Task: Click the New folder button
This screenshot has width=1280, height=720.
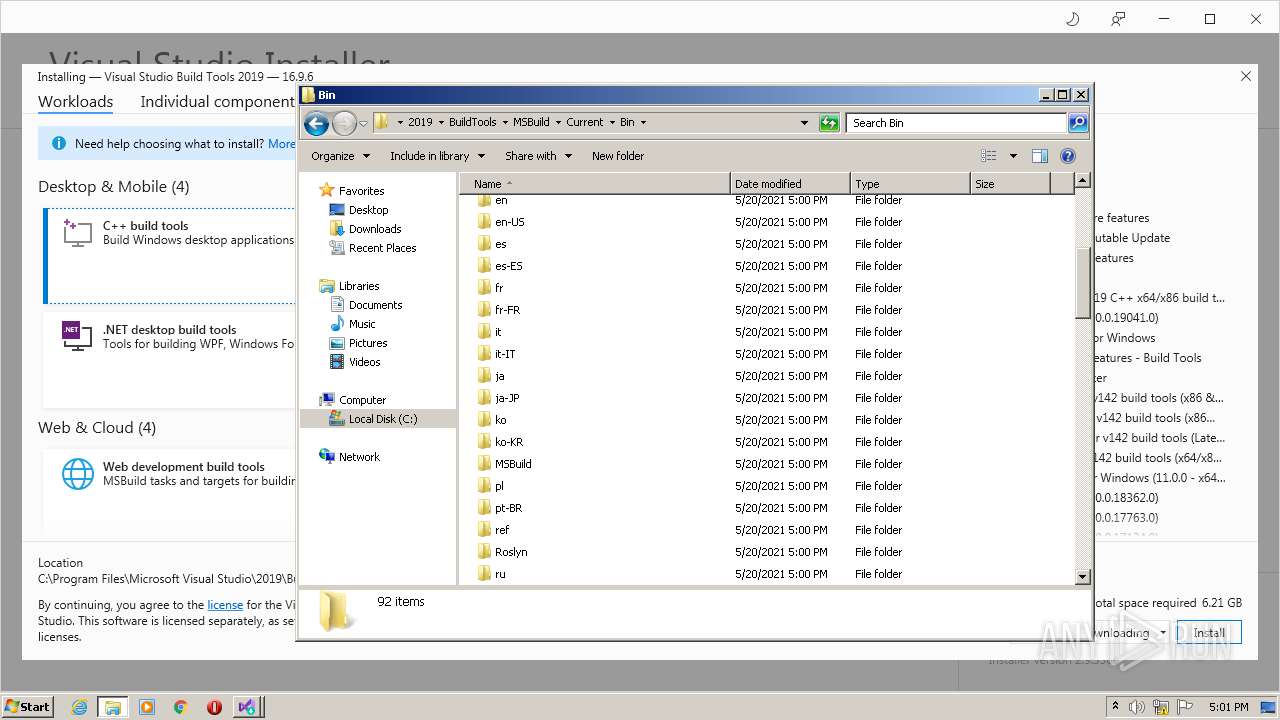Action: pos(618,156)
